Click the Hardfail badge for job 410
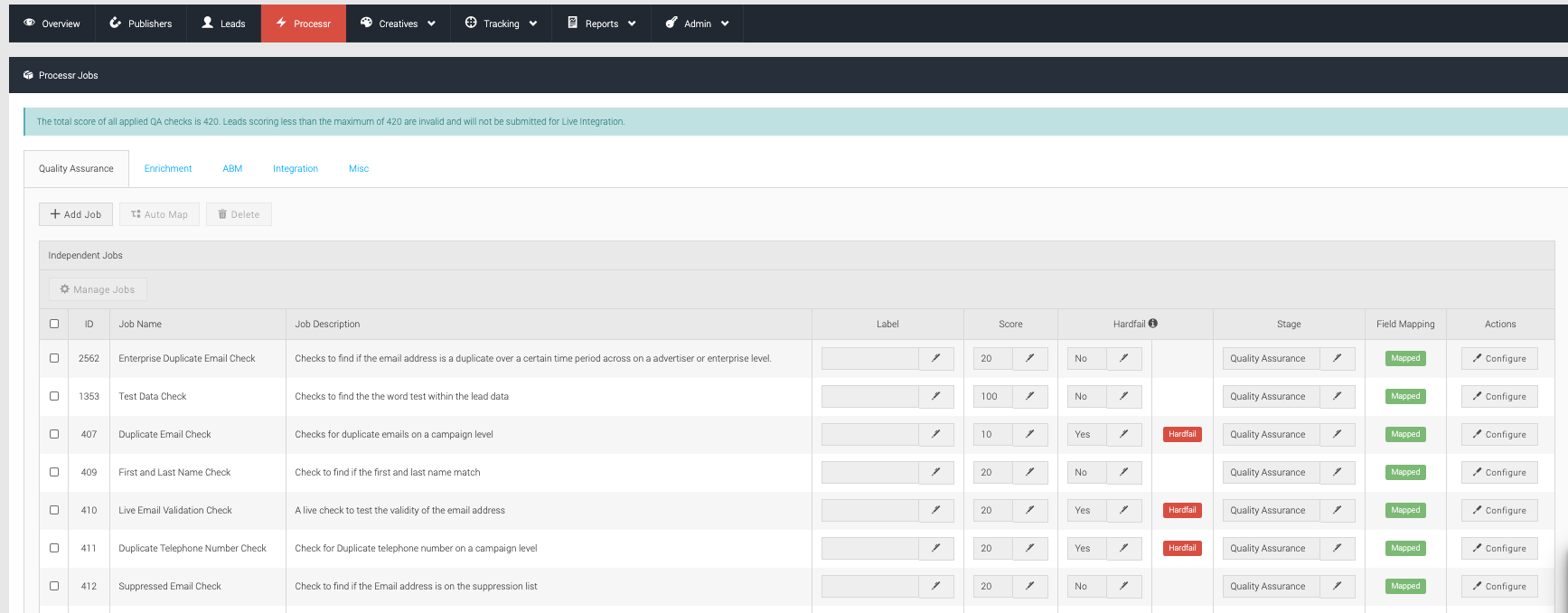Screen dimensions: 1568x613 [1182, 510]
